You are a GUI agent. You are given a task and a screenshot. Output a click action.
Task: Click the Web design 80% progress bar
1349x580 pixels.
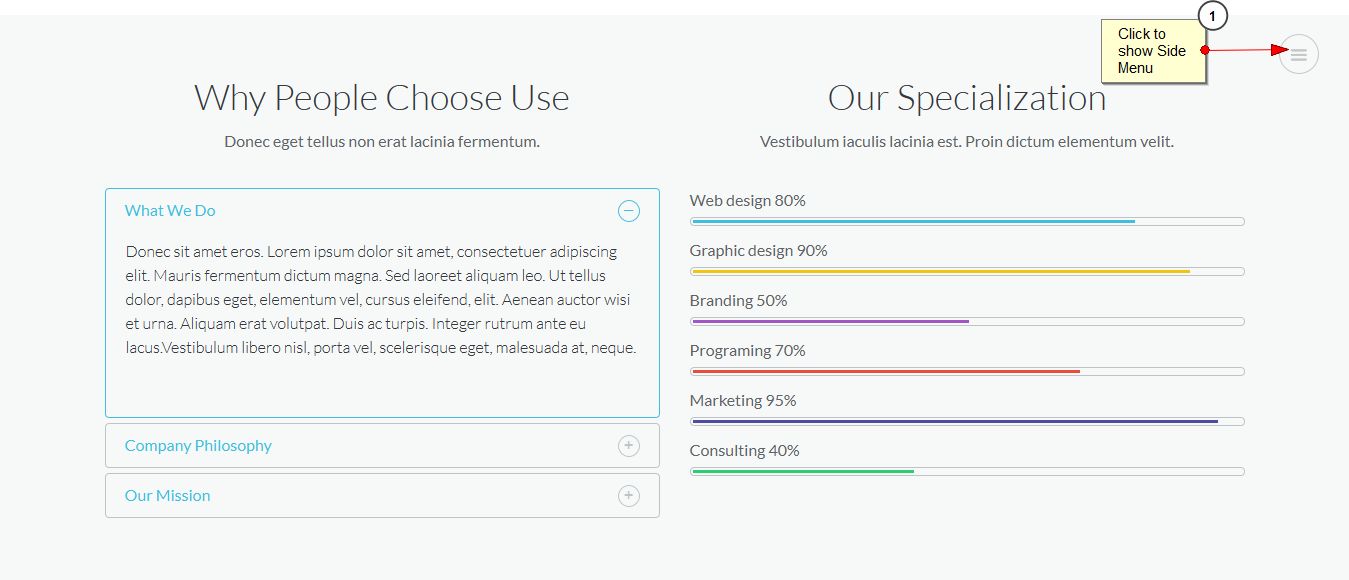pos(967,221)
